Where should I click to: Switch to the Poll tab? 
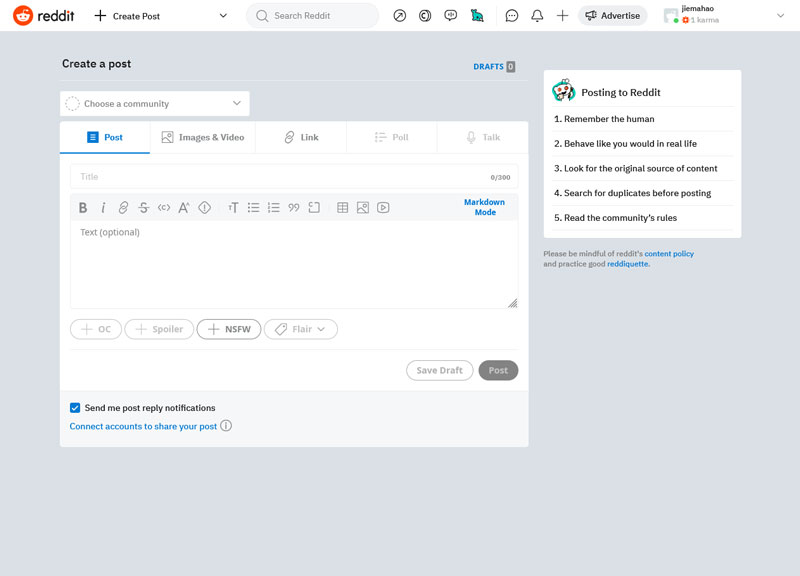(x=391, y=137)
